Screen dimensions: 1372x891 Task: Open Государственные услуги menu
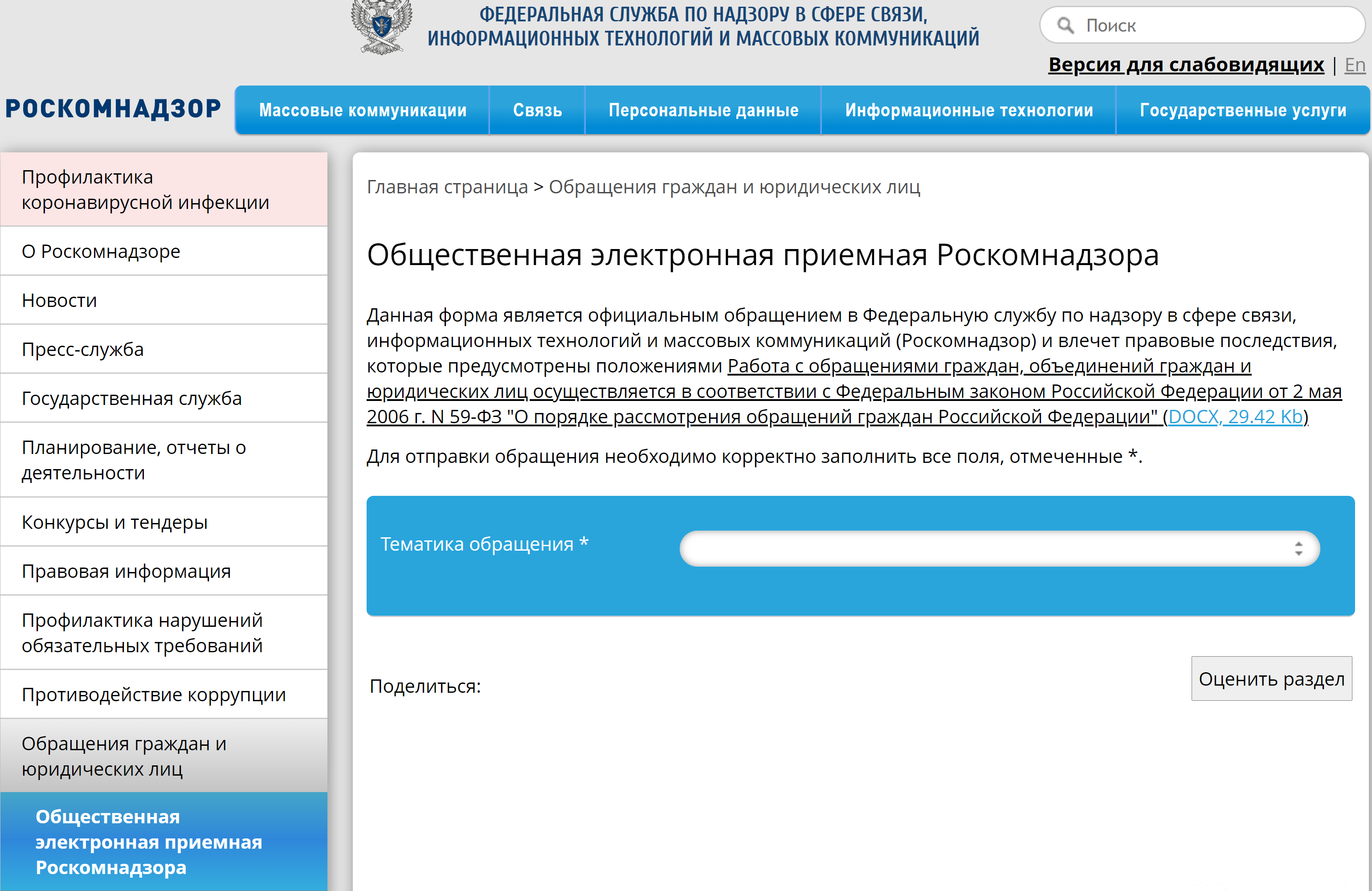[1243, 110]
